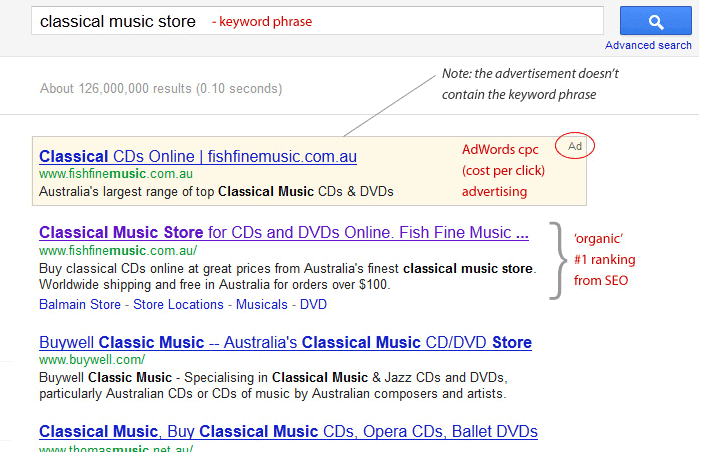Click the AdWords cpc advertising annotation
Screen dimensions: 713x452
[503, 171]
